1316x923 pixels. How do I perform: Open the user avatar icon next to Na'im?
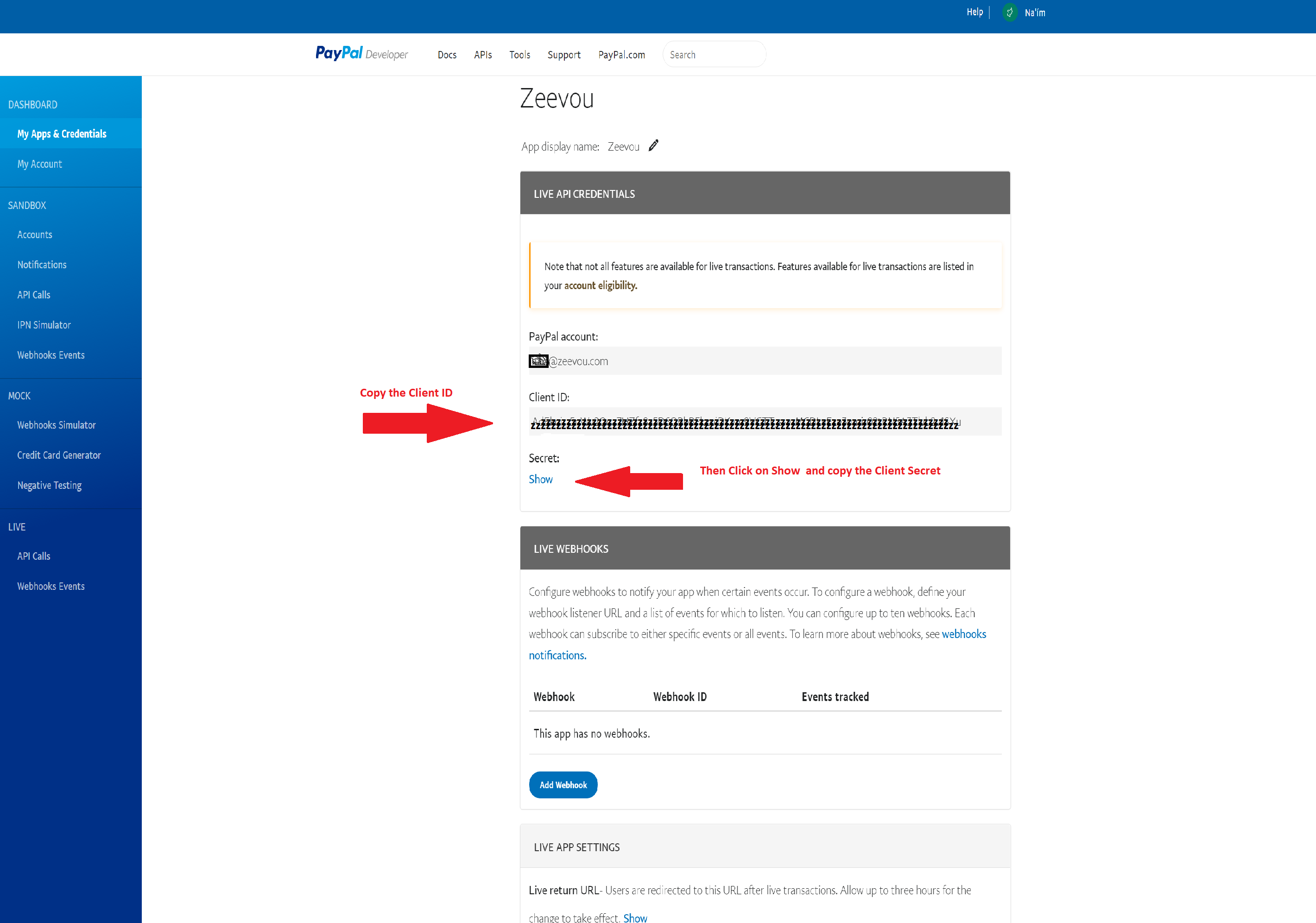tap(1010, 12)
